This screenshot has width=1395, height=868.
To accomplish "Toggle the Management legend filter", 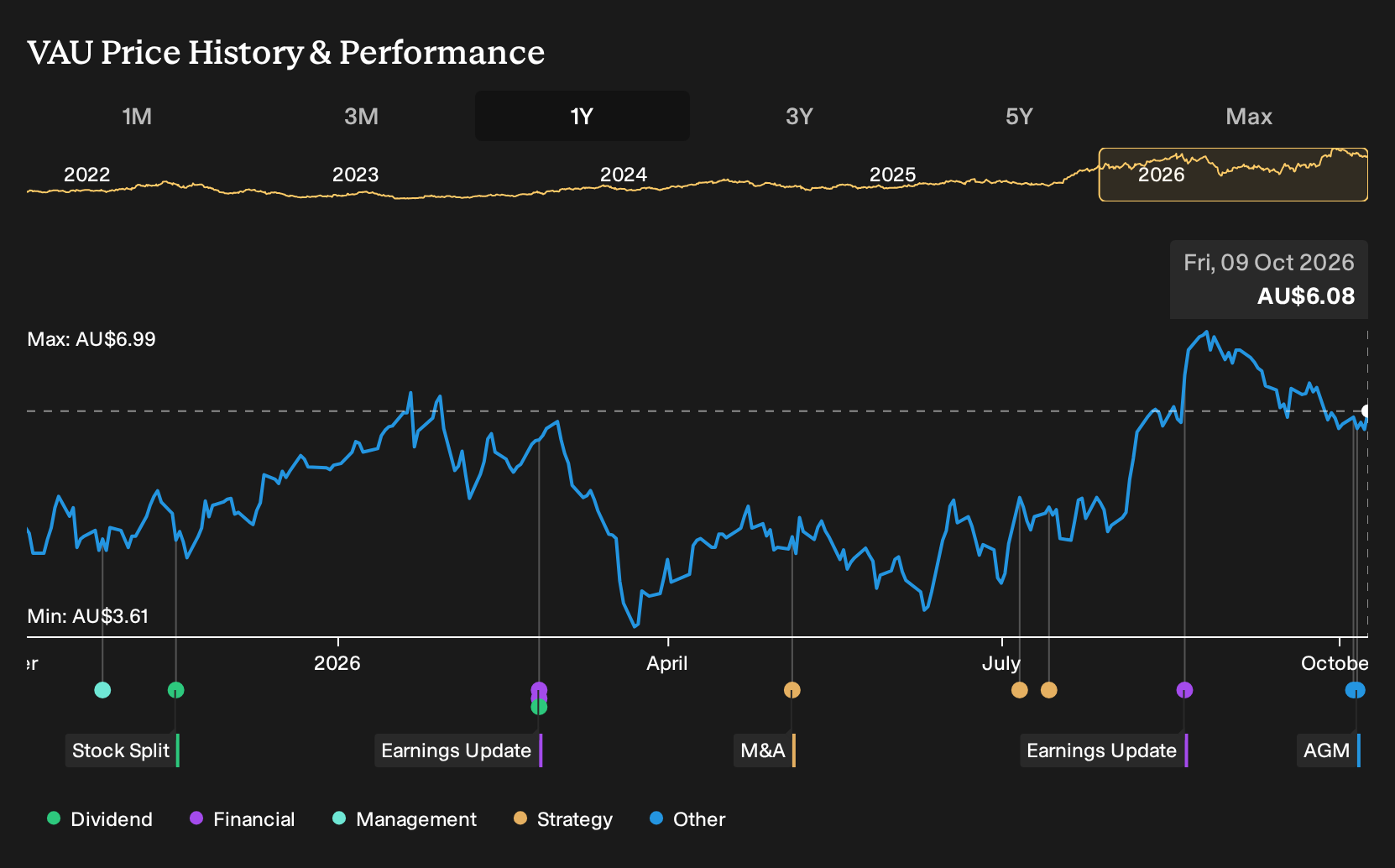I will [405, 819].
